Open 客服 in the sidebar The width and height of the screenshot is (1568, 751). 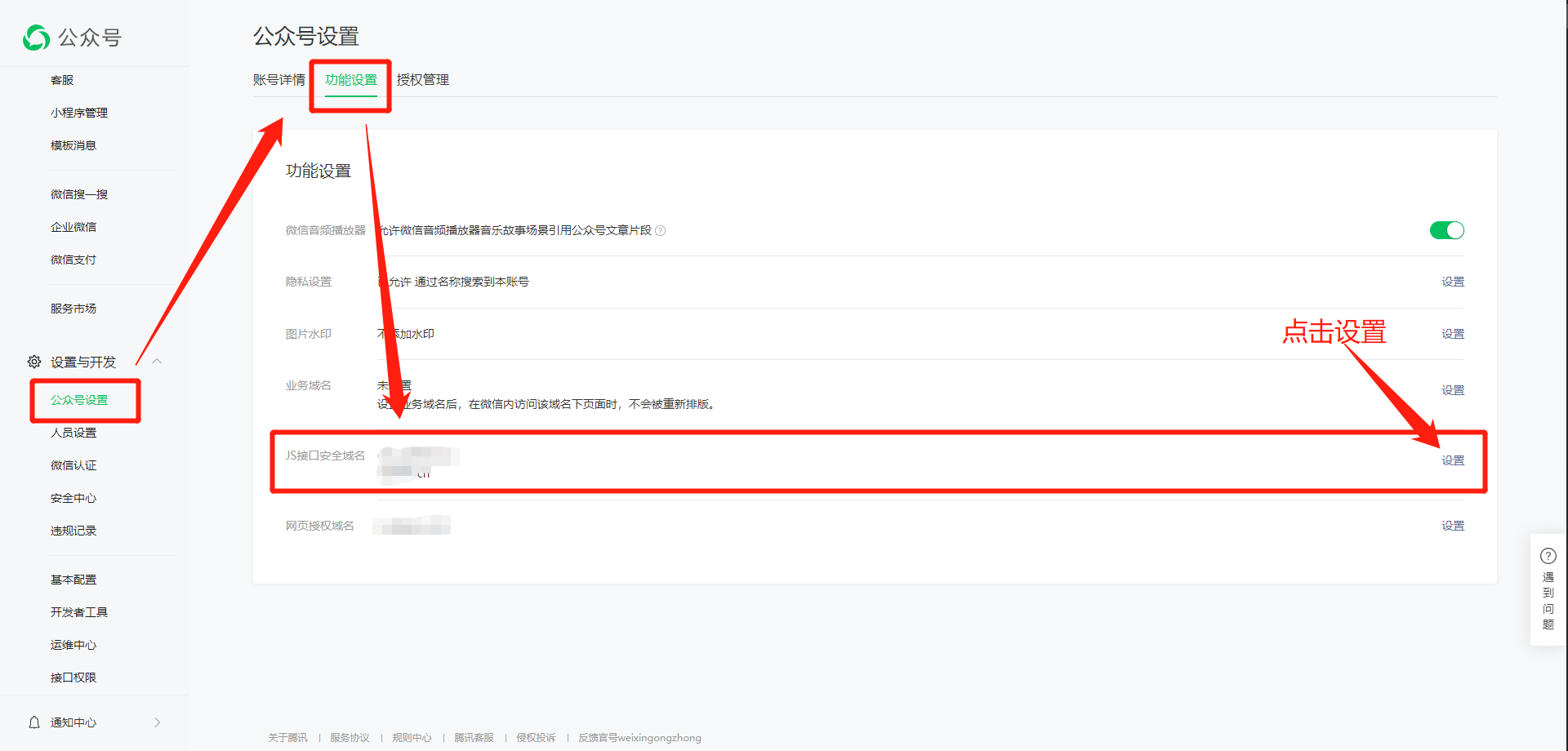pos(62,80)
